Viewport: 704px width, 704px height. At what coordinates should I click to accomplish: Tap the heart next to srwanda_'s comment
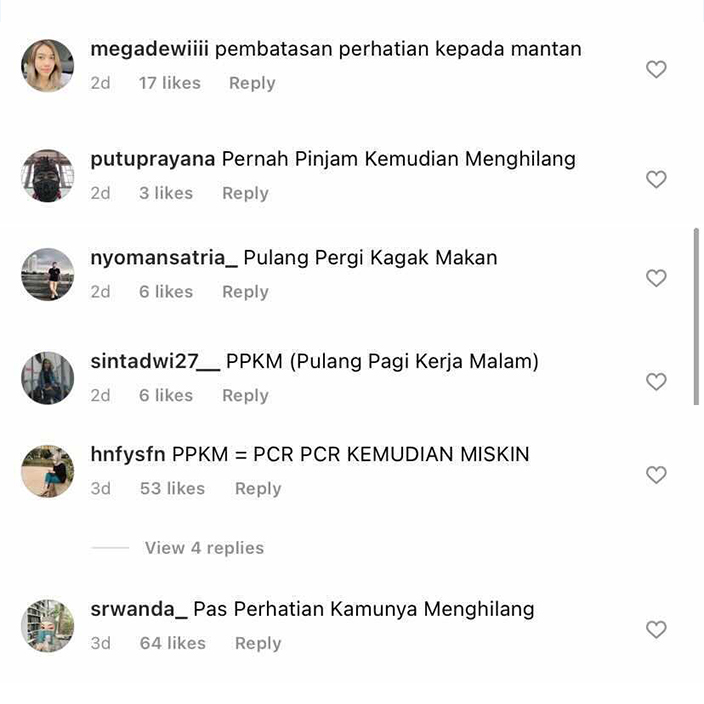pyautogui.click(x=656, y=629)
